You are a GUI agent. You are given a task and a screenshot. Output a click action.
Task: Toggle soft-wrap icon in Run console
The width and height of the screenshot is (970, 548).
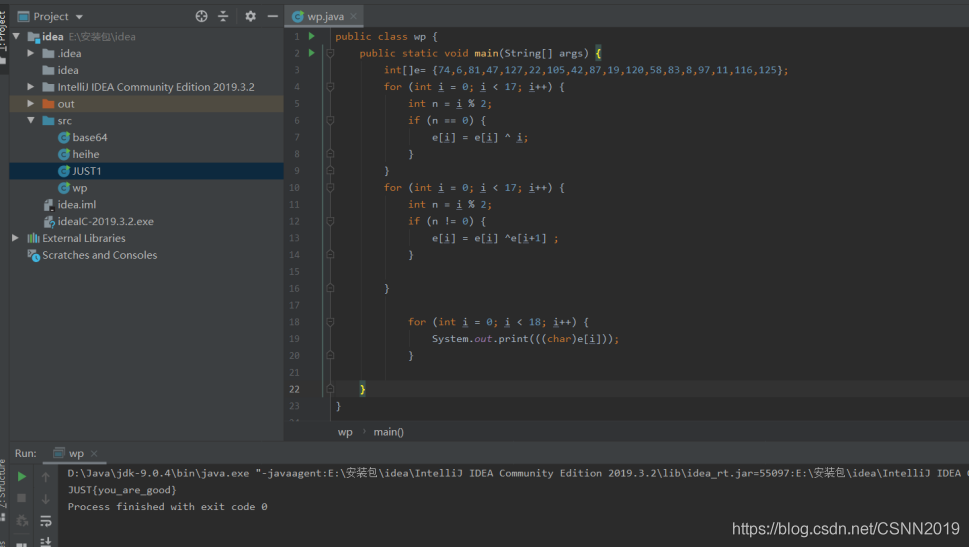click(46, 521)
